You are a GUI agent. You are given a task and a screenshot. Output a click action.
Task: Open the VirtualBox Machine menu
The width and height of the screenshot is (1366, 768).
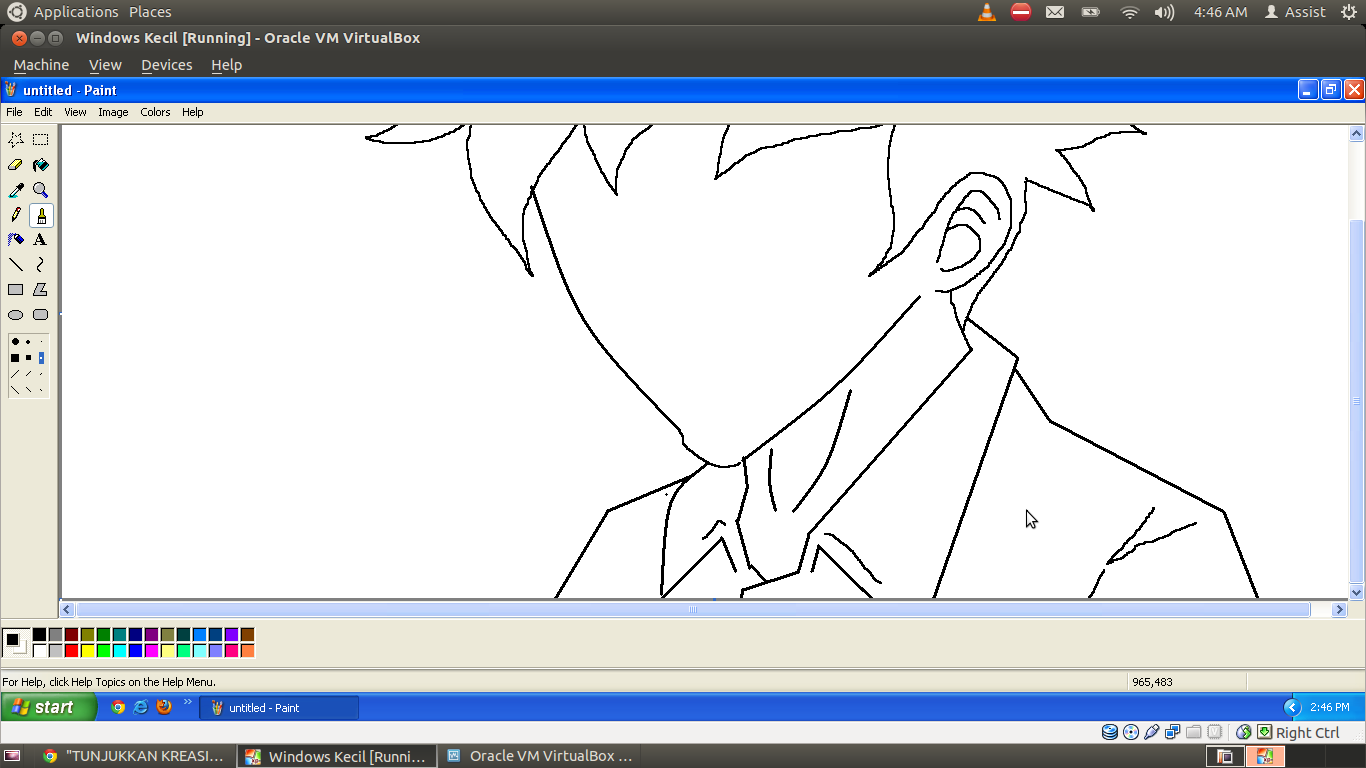tap(41, 65)
